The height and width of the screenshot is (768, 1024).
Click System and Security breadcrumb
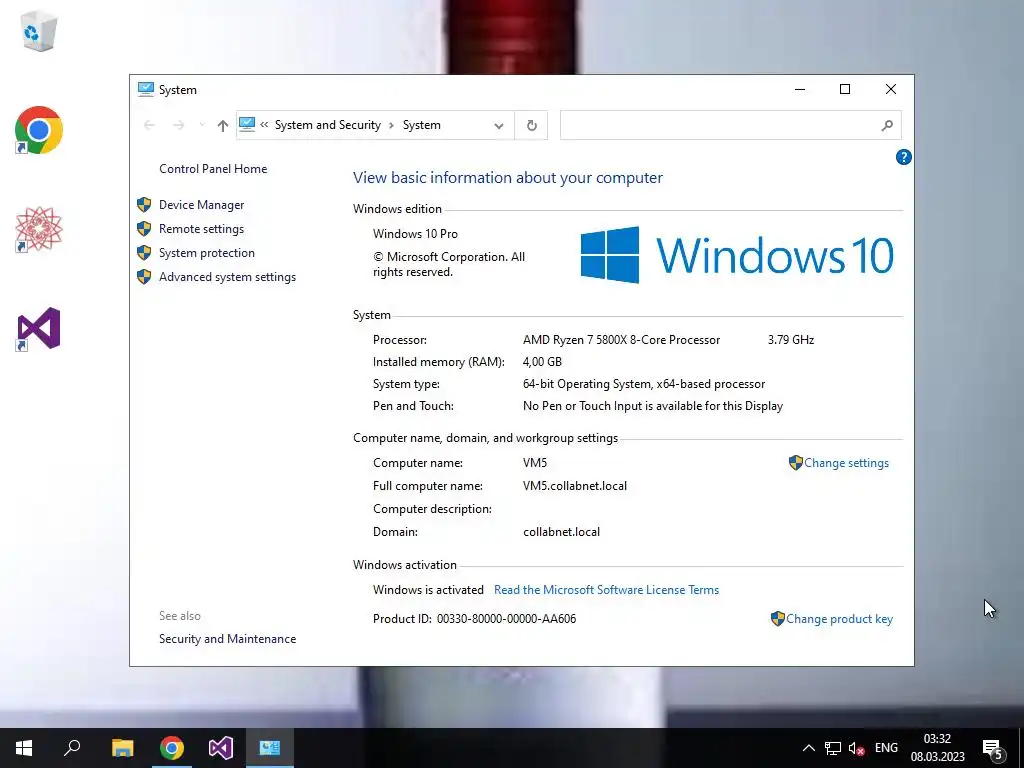328,125
